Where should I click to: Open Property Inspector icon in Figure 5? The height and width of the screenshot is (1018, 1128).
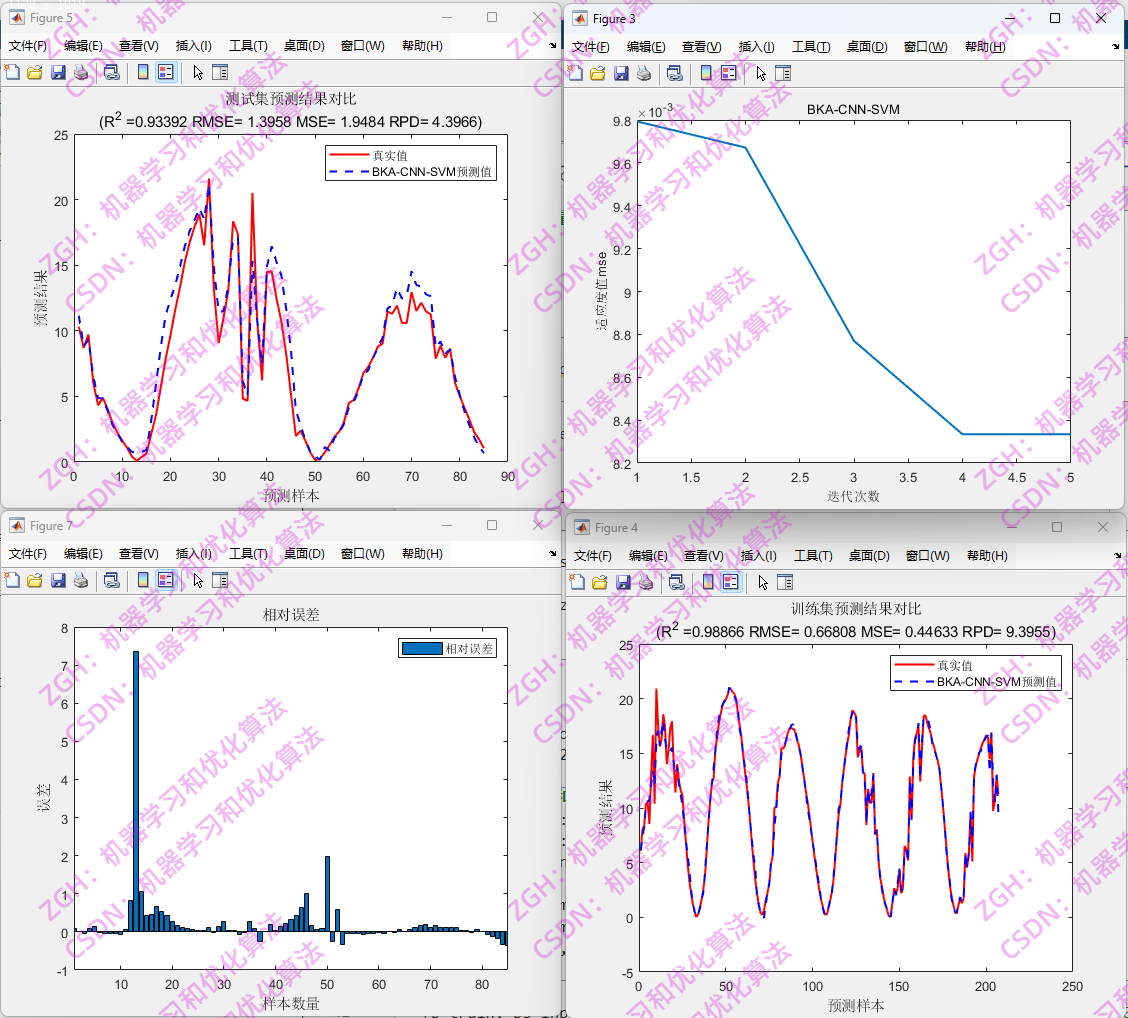pos(220,72)
